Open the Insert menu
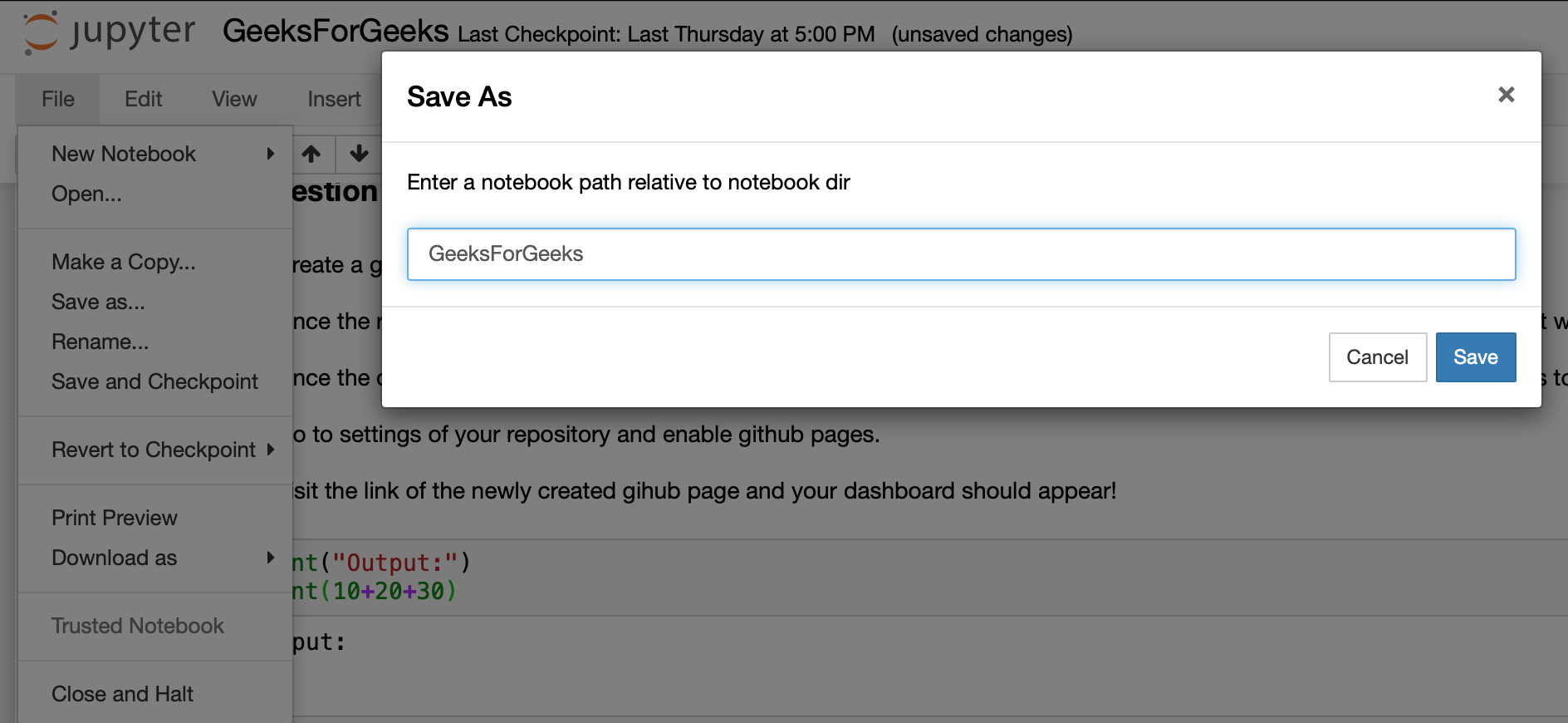This screenshot has height=723, width=1568. (x=334, y=99)
